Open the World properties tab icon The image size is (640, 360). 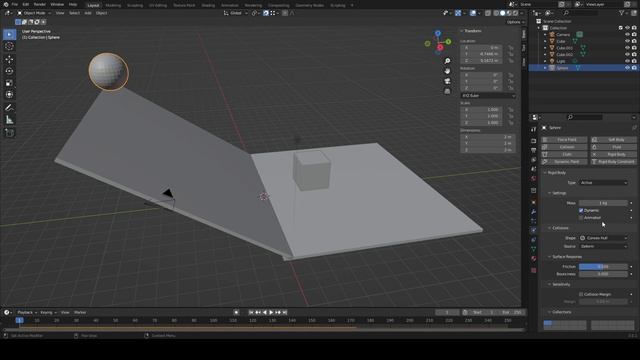click(533, 179)
